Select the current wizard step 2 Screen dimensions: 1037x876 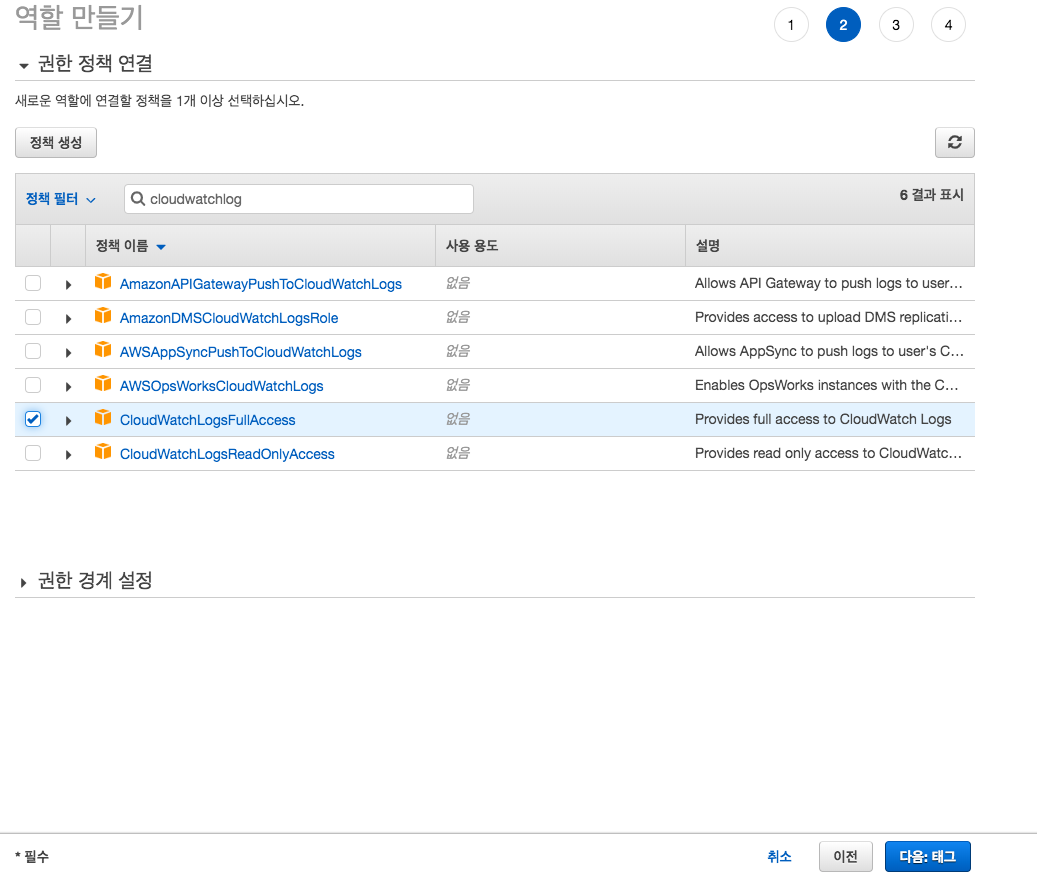click(843, 25)
